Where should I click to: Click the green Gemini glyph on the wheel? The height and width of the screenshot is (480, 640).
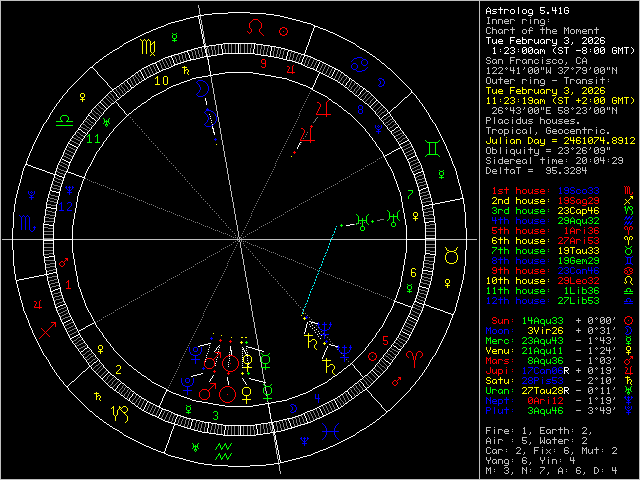click(433, 147)
